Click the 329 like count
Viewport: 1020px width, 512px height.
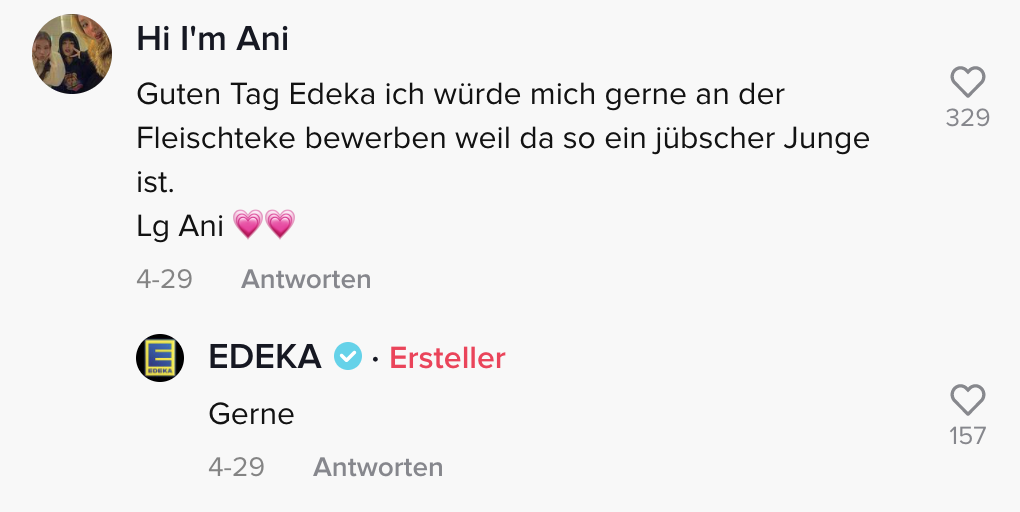(967, 118)
